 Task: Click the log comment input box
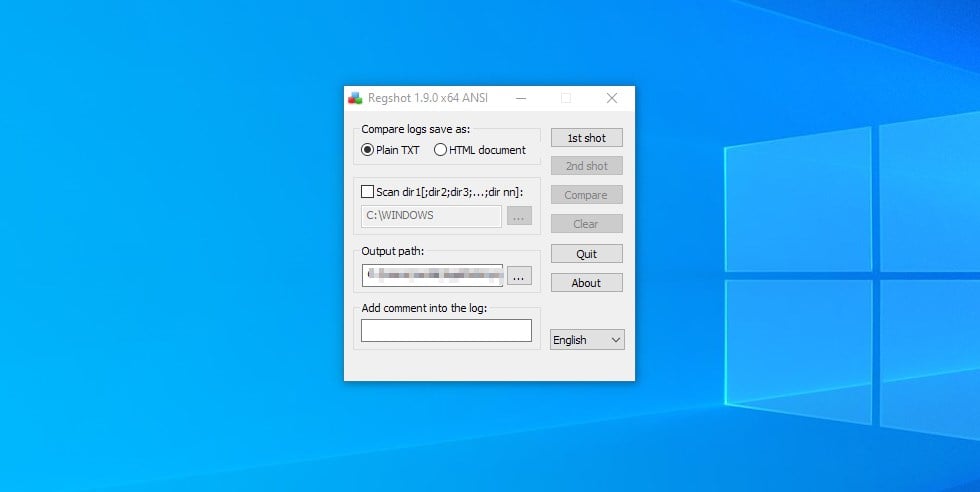[x=446, y=330]
